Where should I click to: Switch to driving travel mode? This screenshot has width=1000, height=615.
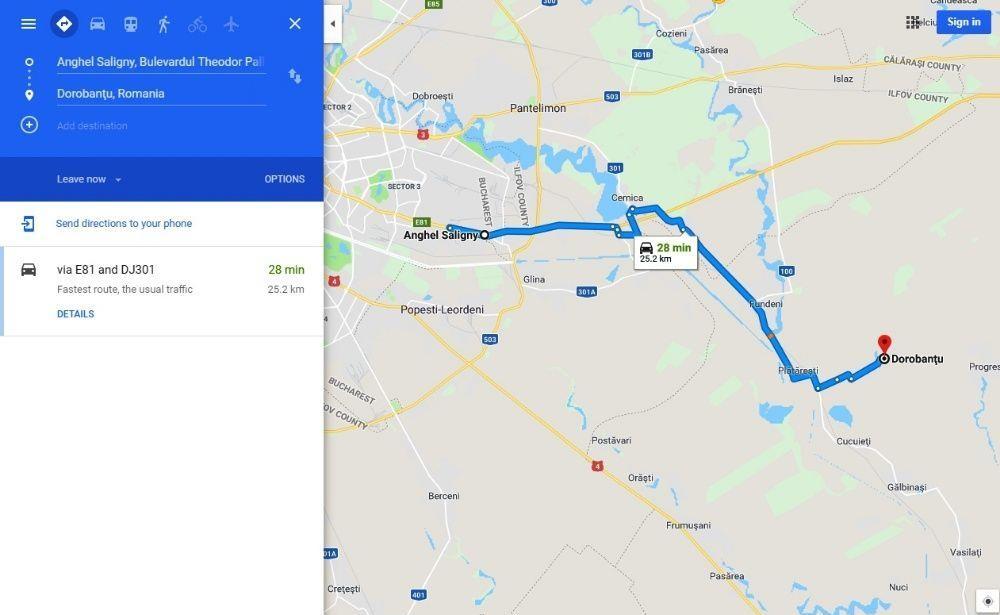pyautogui.click(x=98, y=24)
